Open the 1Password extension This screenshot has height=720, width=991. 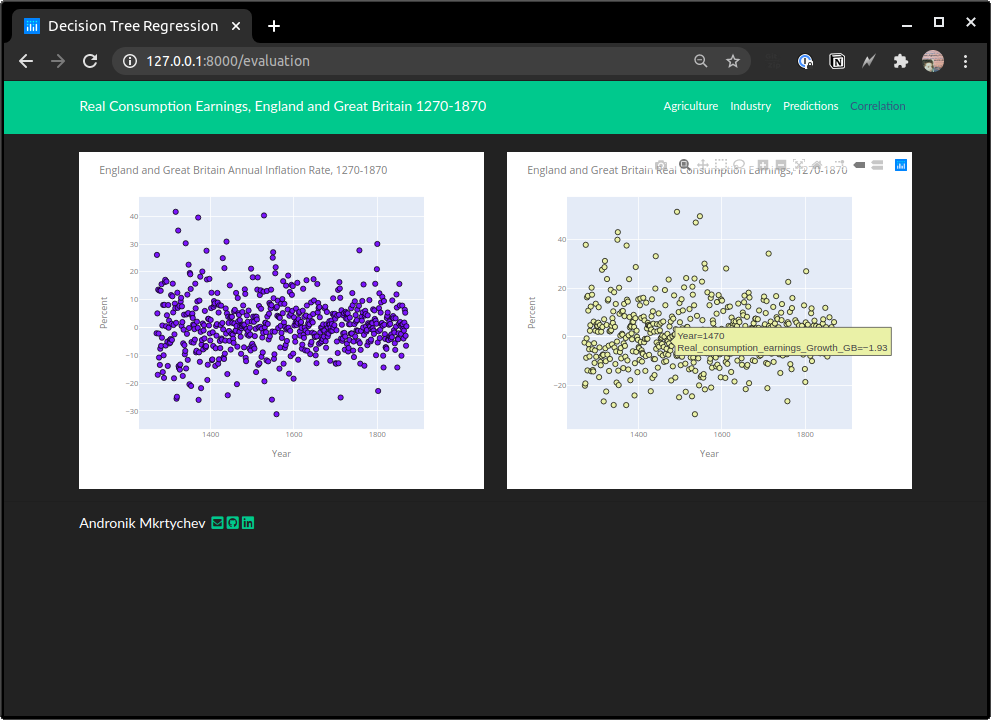point(805,61)
